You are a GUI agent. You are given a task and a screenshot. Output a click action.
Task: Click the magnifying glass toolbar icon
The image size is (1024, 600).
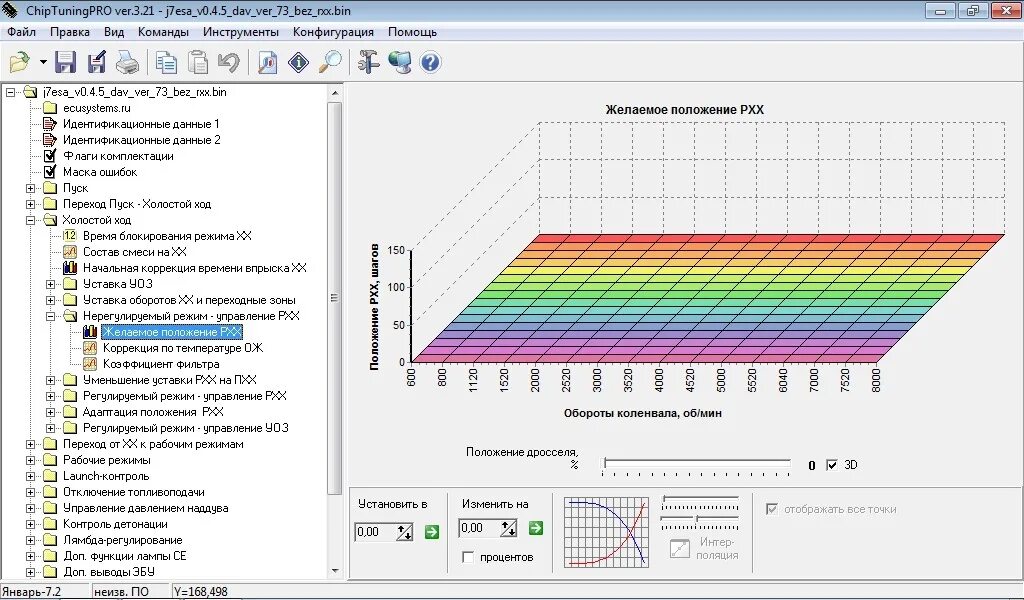[330, 63]
